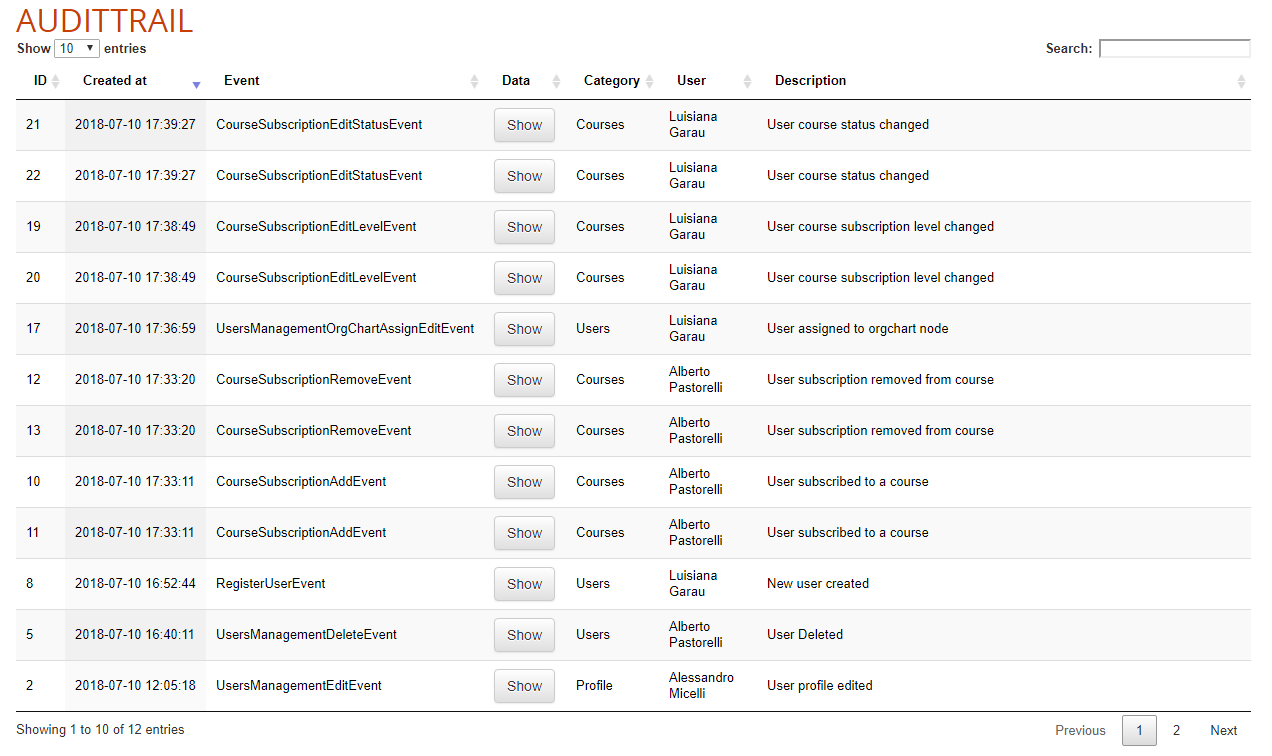The height and width of the screenshot is (756, 1272).
Task: Click sort arrows icon in Data column
Action: 557,81
